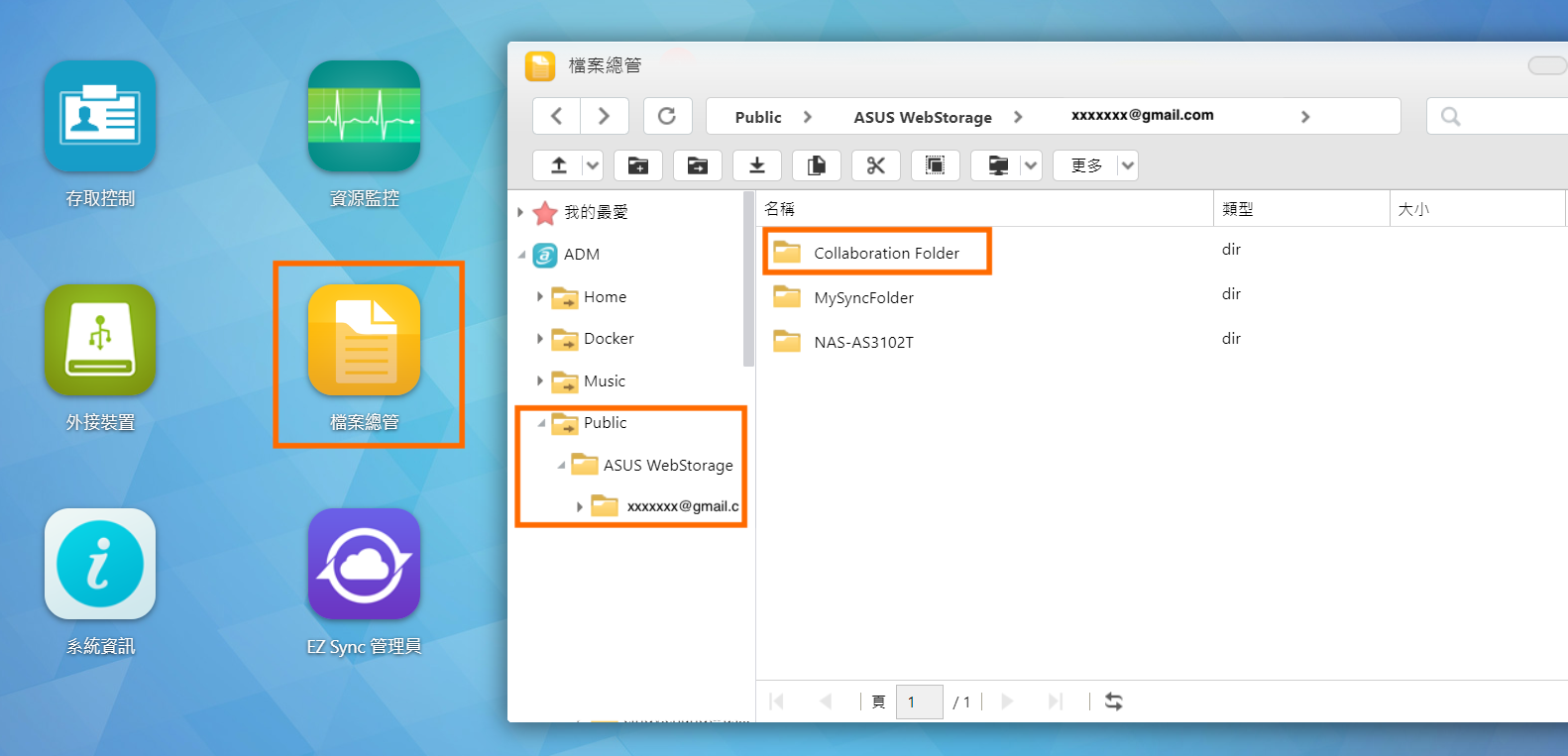Select ASUS WebStorage in the folder tree
Image resolution: width=1568 pixels, height=756 pixels.
[x=668, y=466]
